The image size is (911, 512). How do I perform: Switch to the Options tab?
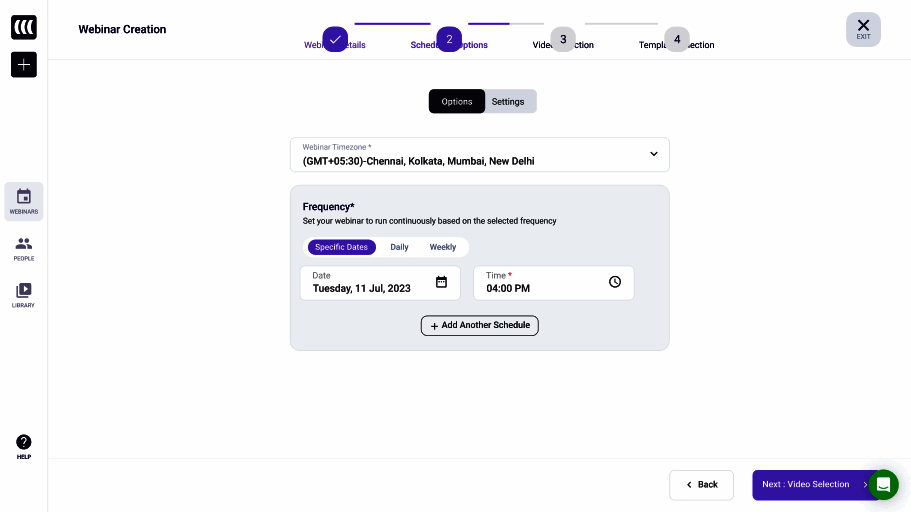457,101
